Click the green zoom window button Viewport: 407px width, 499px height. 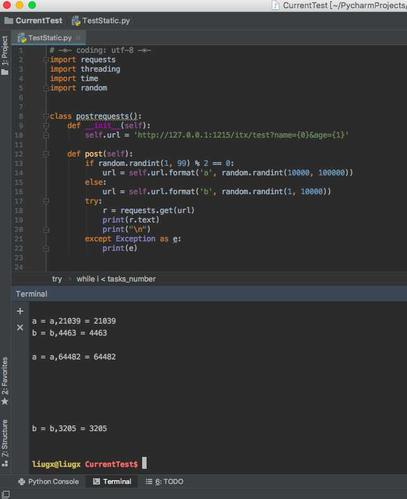[x=32, y=5]
